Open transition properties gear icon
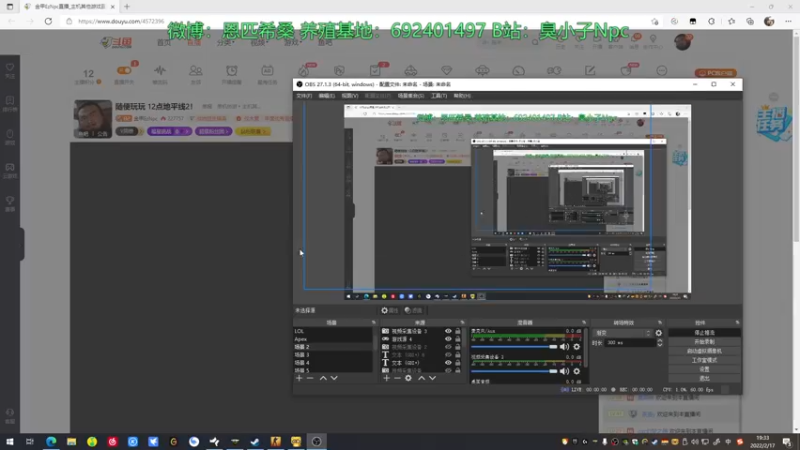Screen dimensions: 800x450 [x=659, y=333]
